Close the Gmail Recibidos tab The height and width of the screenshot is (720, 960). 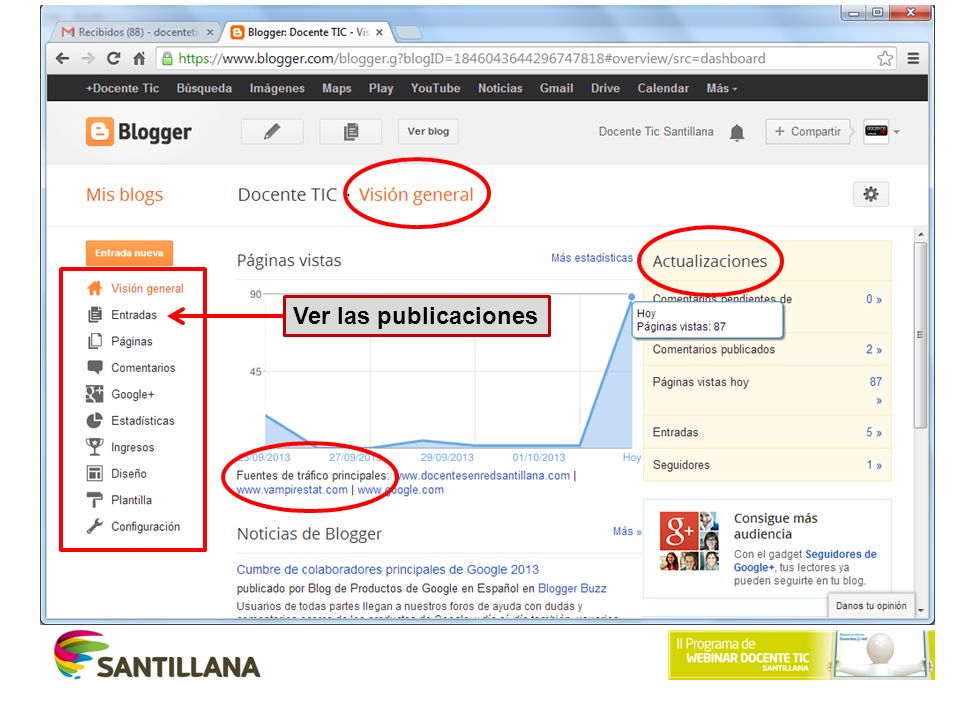(210, 32)
